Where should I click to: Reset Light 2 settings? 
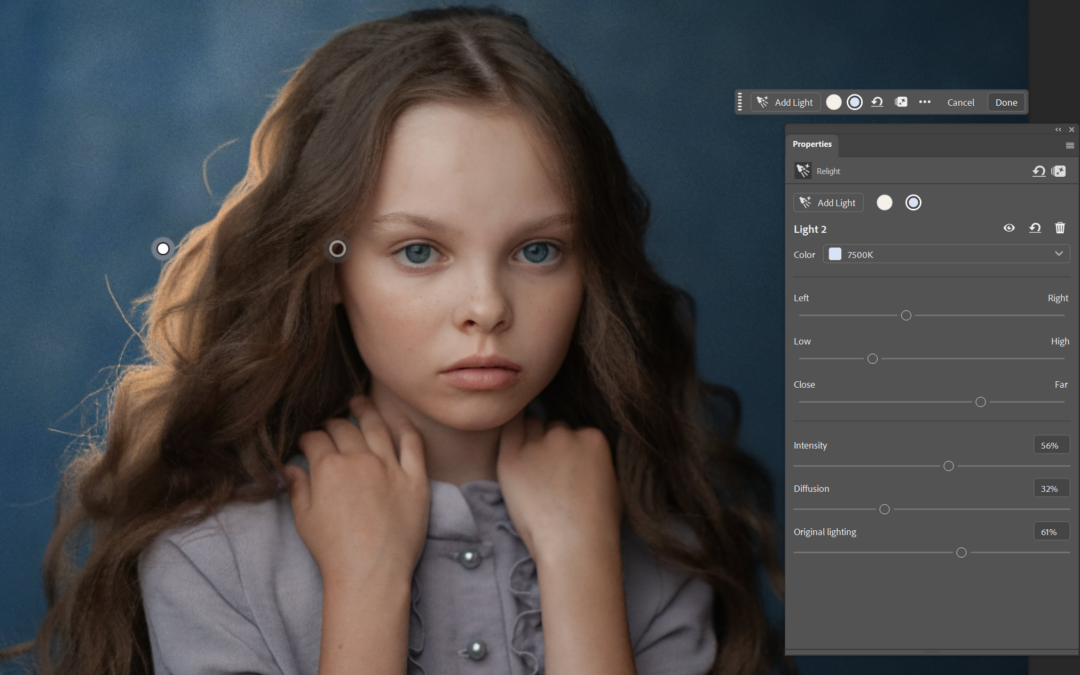click(x=1035, y=228)
